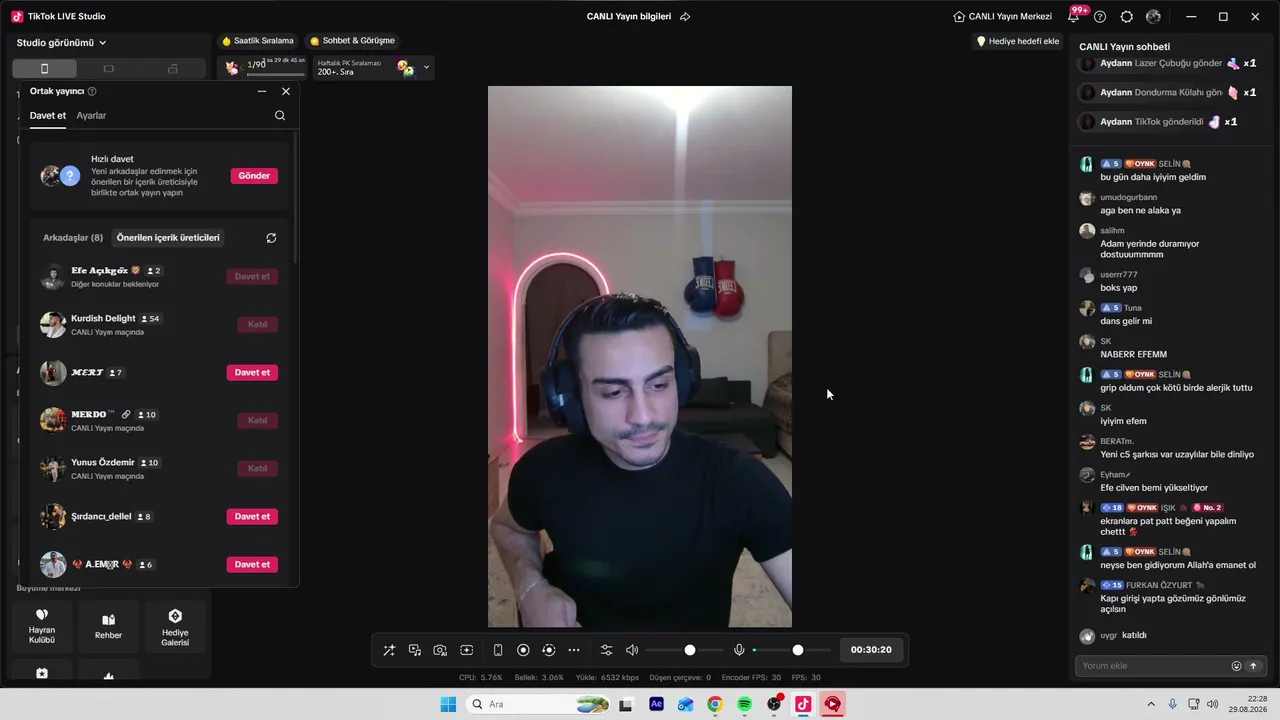Click the phone orientation icon in bottom toolbar

pyautogui.click(x=498, y=650)
